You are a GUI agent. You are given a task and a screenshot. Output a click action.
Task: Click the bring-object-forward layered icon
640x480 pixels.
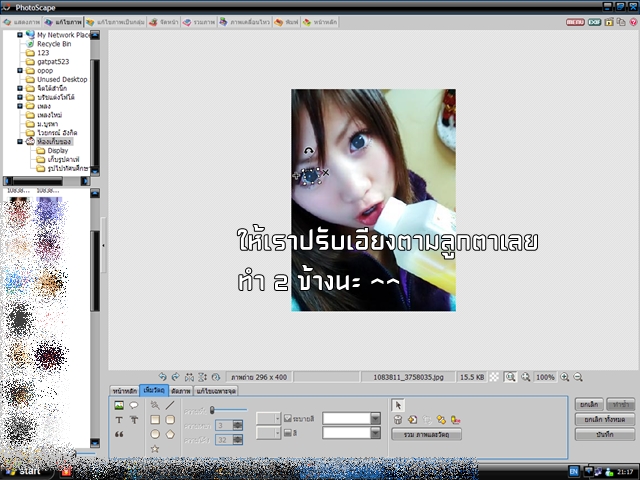(x=441, y=420)
